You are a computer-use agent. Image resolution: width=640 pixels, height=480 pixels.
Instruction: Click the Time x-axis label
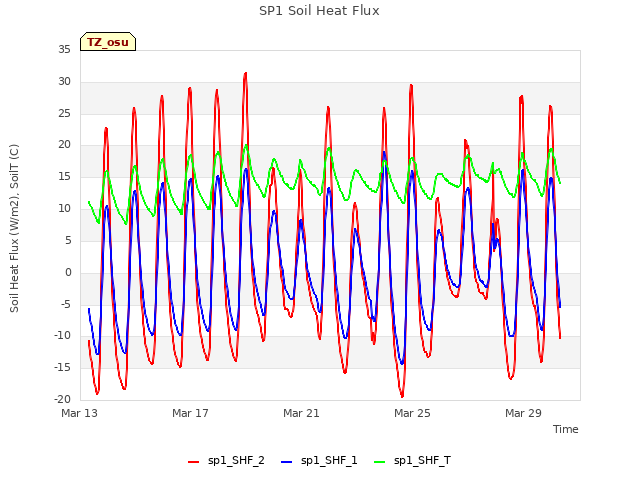[x=565, y=429]
